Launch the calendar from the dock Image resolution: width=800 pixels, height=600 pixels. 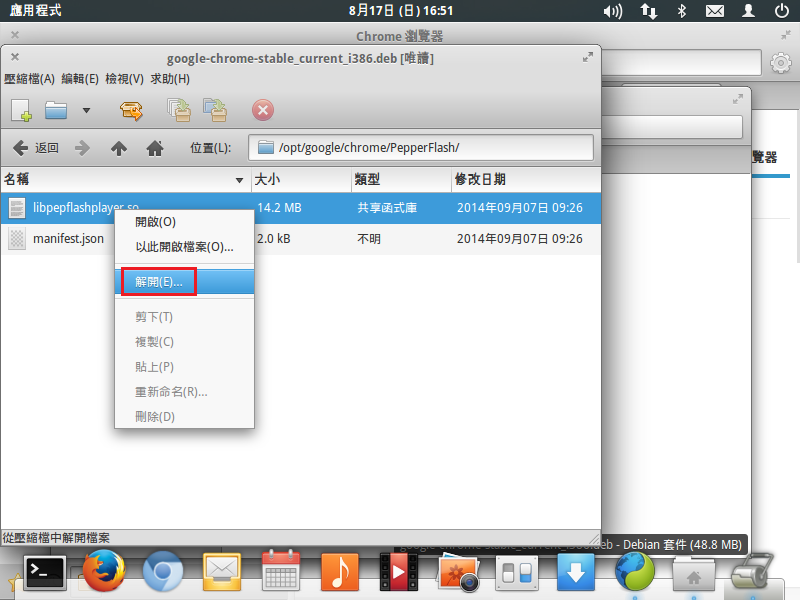coord(281,570)
